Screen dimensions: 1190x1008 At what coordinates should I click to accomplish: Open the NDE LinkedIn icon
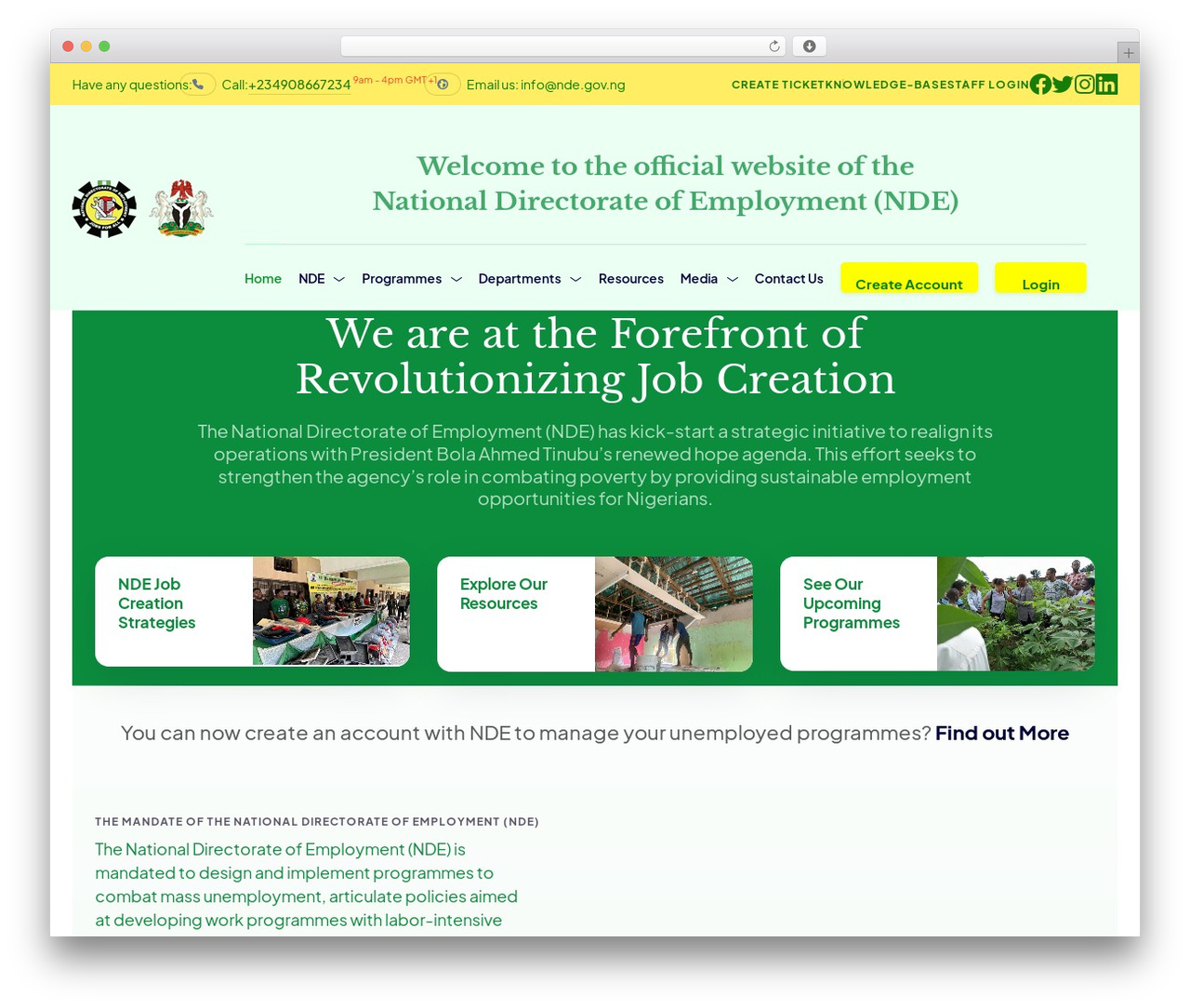(x=1106, y=85)
